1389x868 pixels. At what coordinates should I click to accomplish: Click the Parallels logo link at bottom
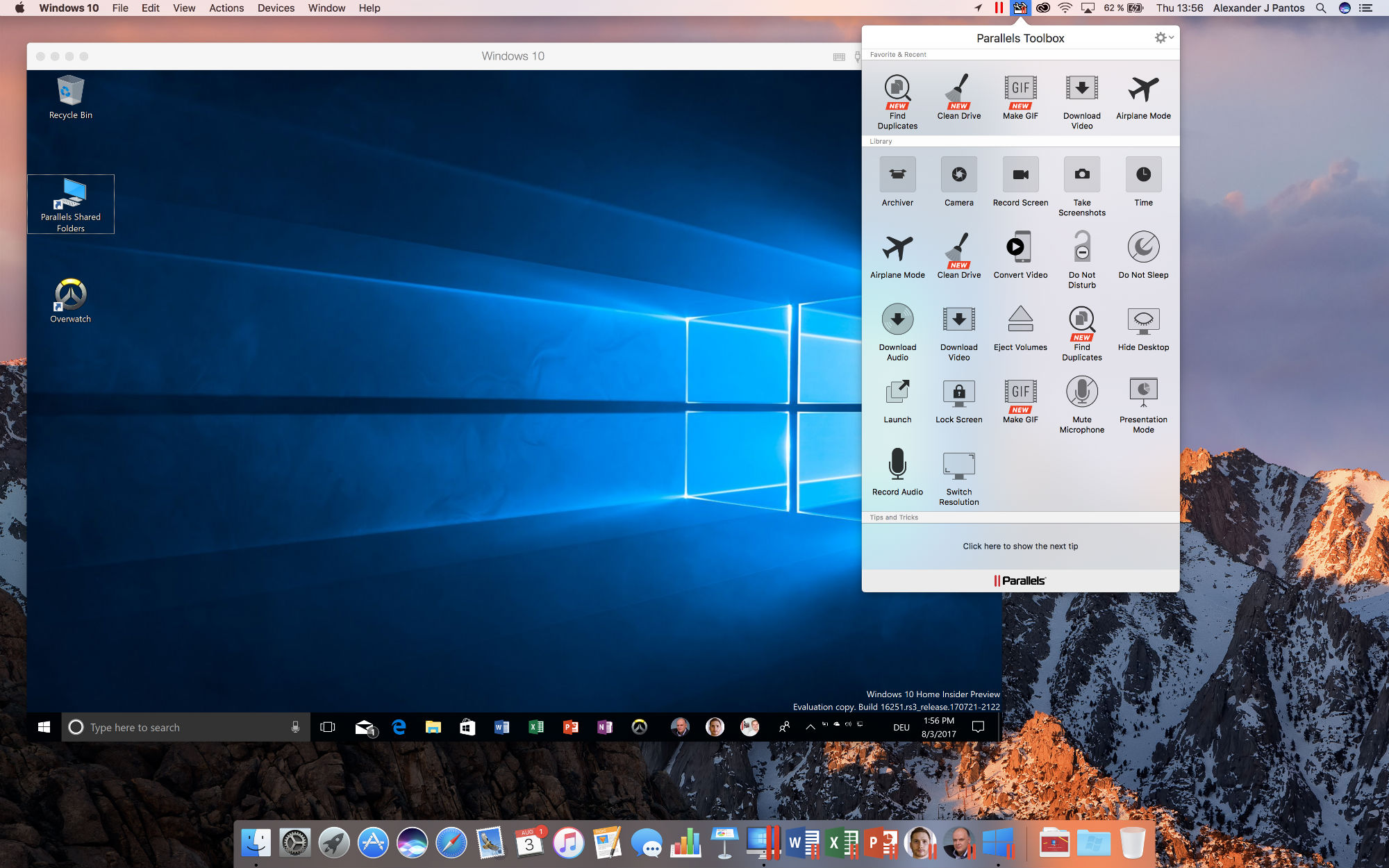coord(1019,580)
